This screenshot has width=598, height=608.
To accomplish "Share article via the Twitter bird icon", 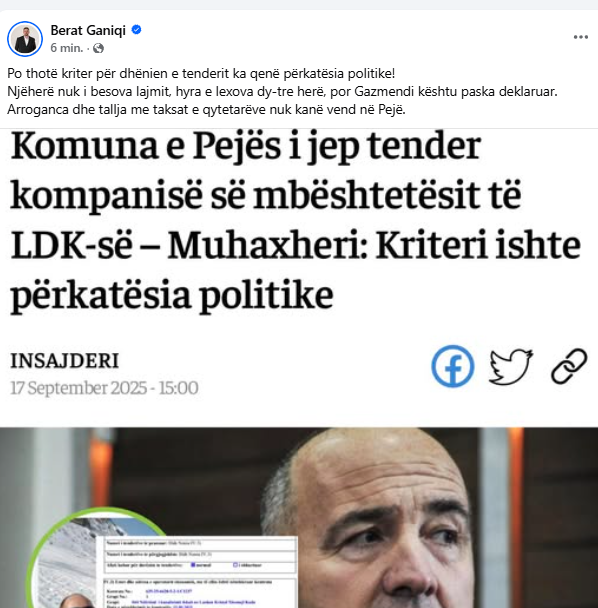I will [511, 366].
